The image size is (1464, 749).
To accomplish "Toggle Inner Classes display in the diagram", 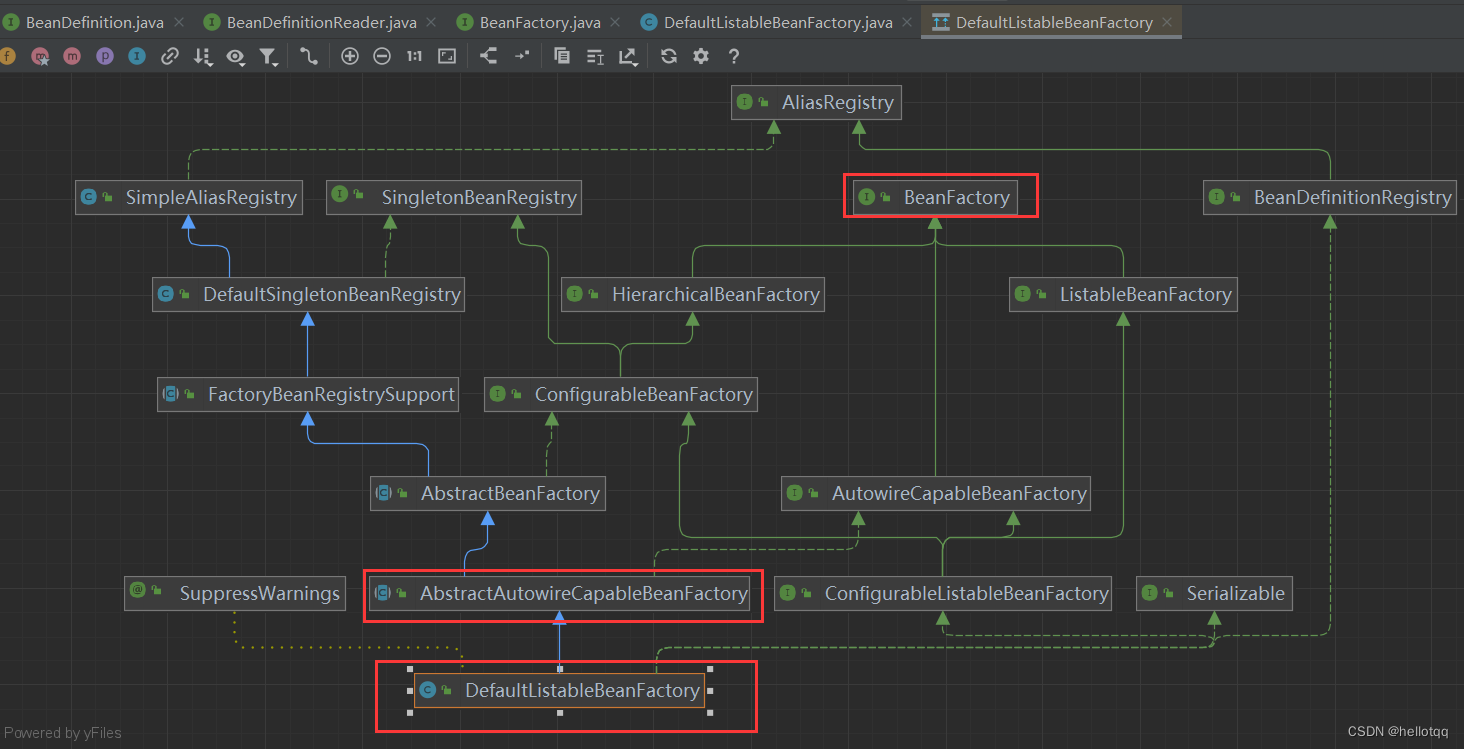I will (137, 57).
